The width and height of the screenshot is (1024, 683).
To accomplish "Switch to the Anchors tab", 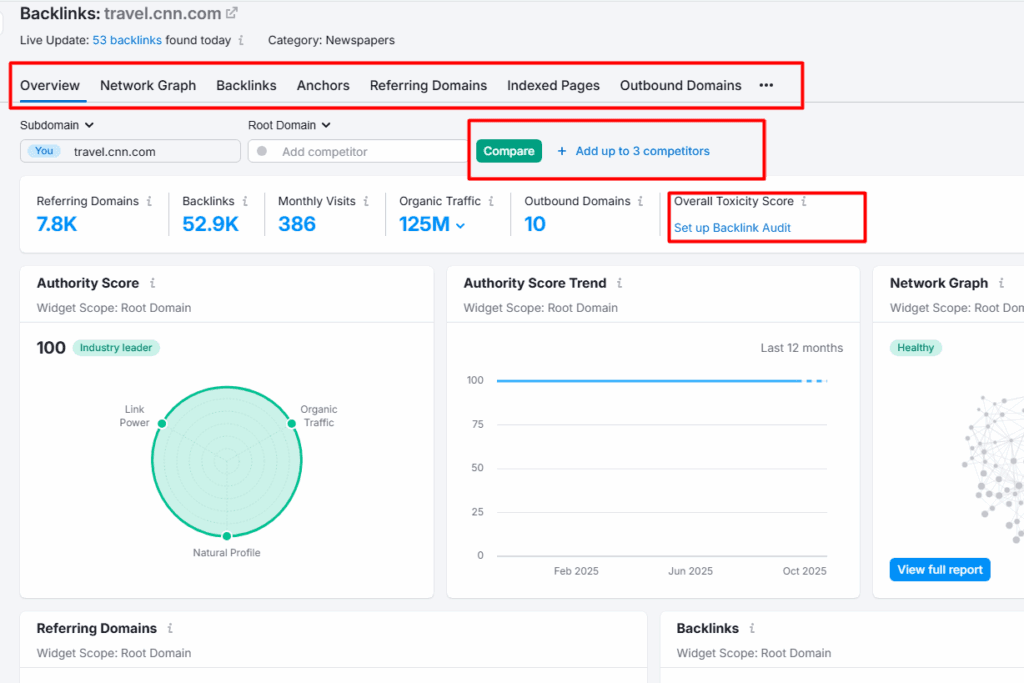I will [323, 86].
